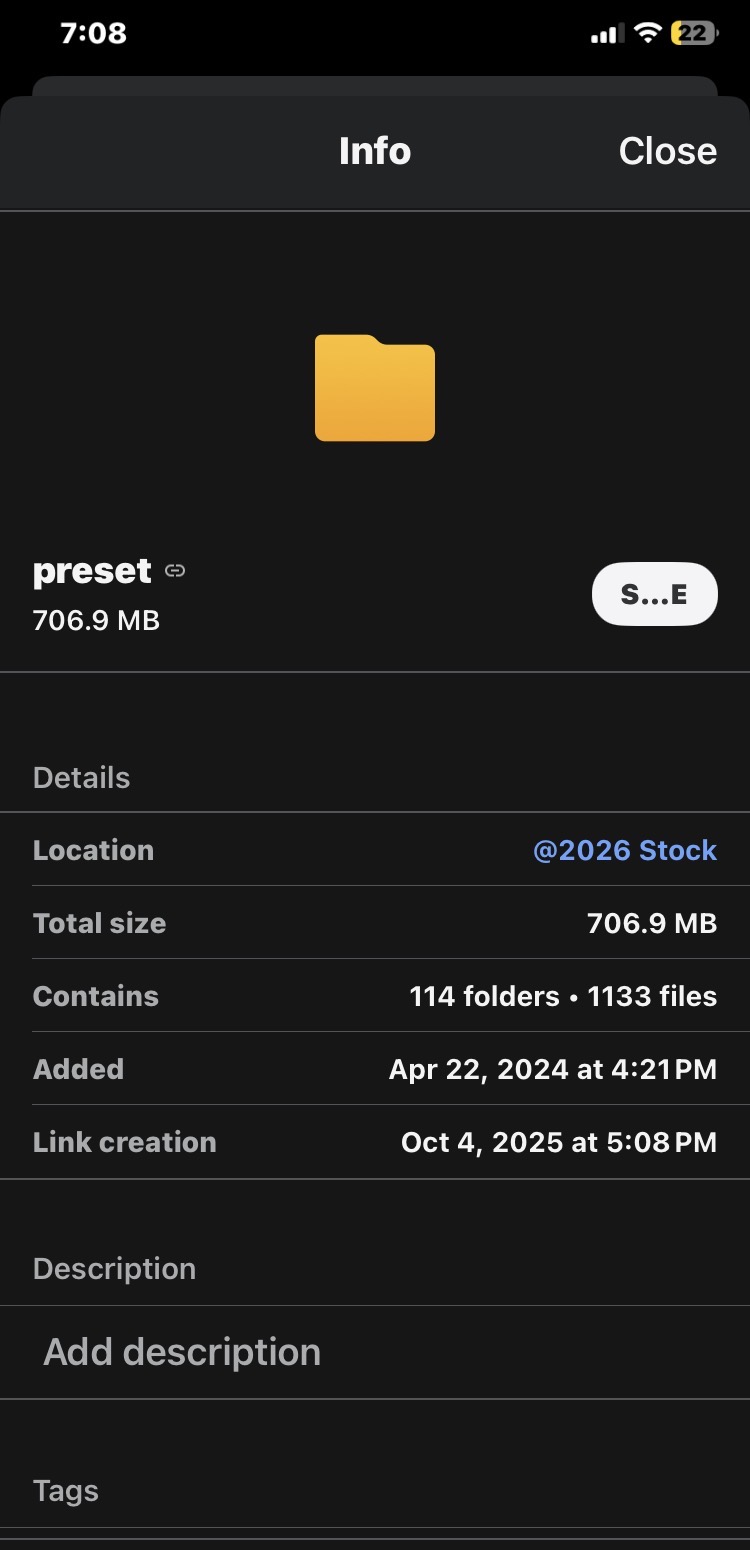Tap the 7:08 clock in status bar
The image size is (750, 1550).
coord(93,33)
